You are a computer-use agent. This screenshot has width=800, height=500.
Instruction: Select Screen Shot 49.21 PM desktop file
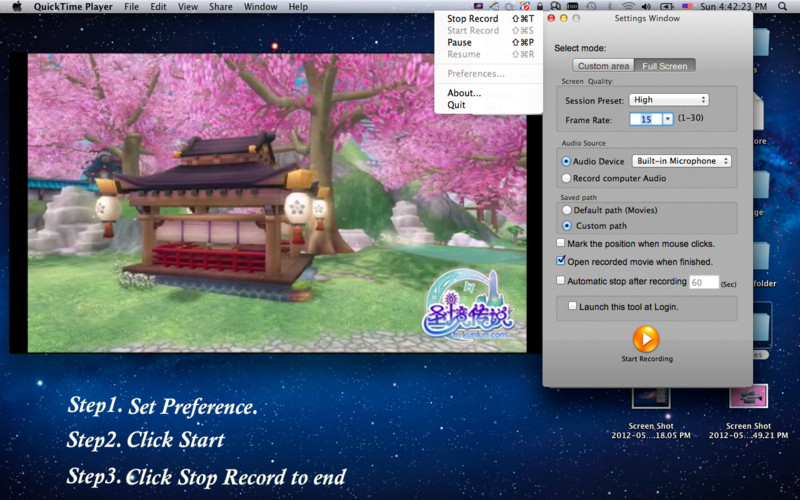coord(748,412)
